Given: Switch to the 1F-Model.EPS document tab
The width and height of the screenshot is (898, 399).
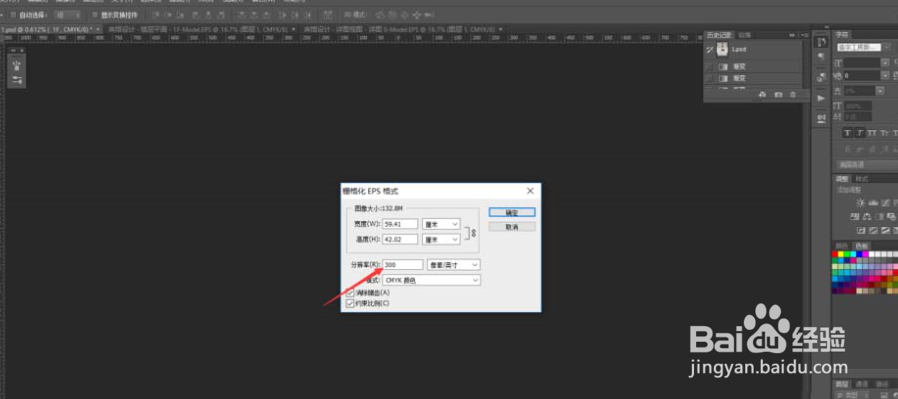Looking at the screenshot, I should (x=201, y=29).
